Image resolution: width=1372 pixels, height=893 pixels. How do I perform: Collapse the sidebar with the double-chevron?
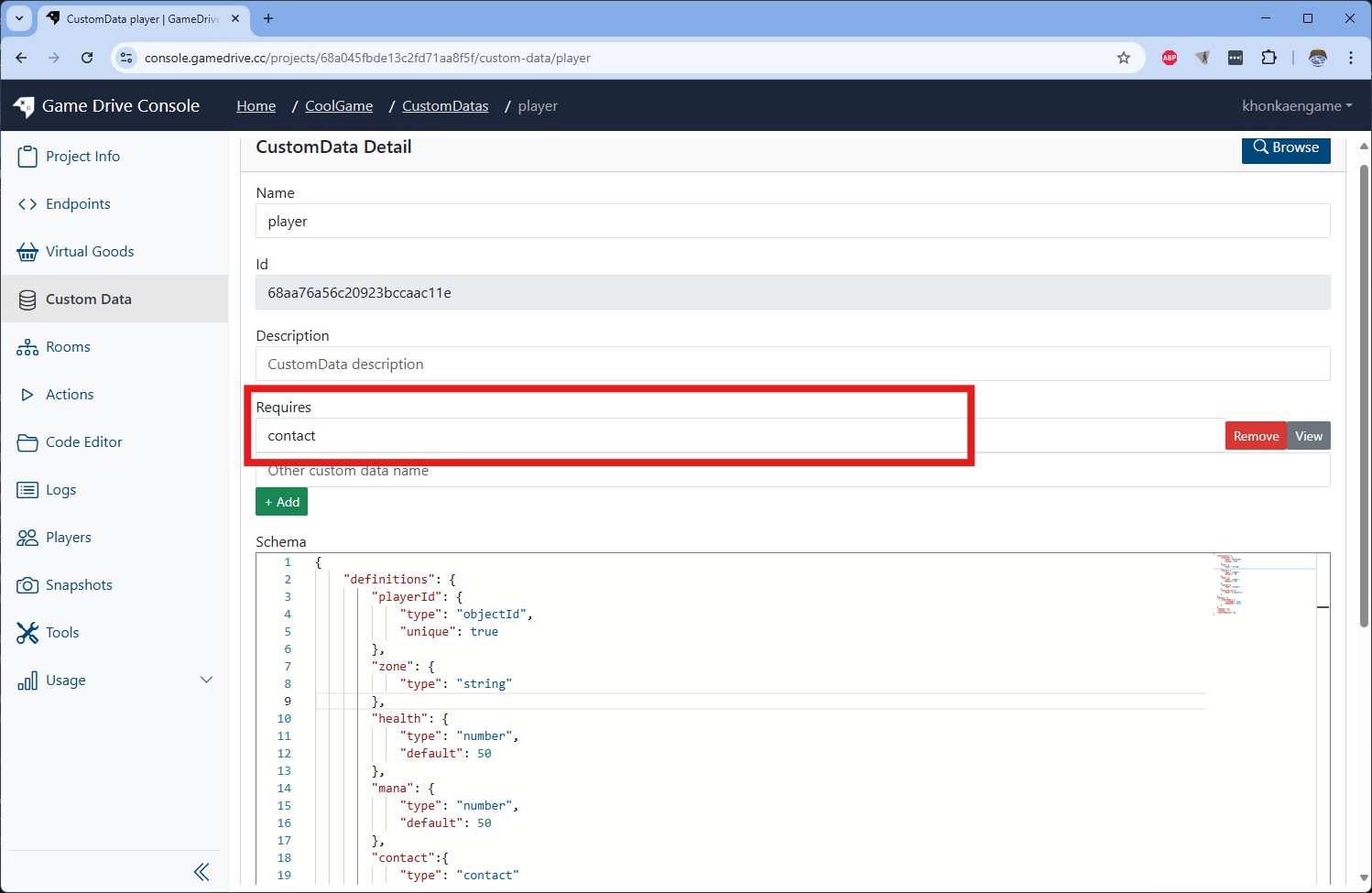click(201, 871)
